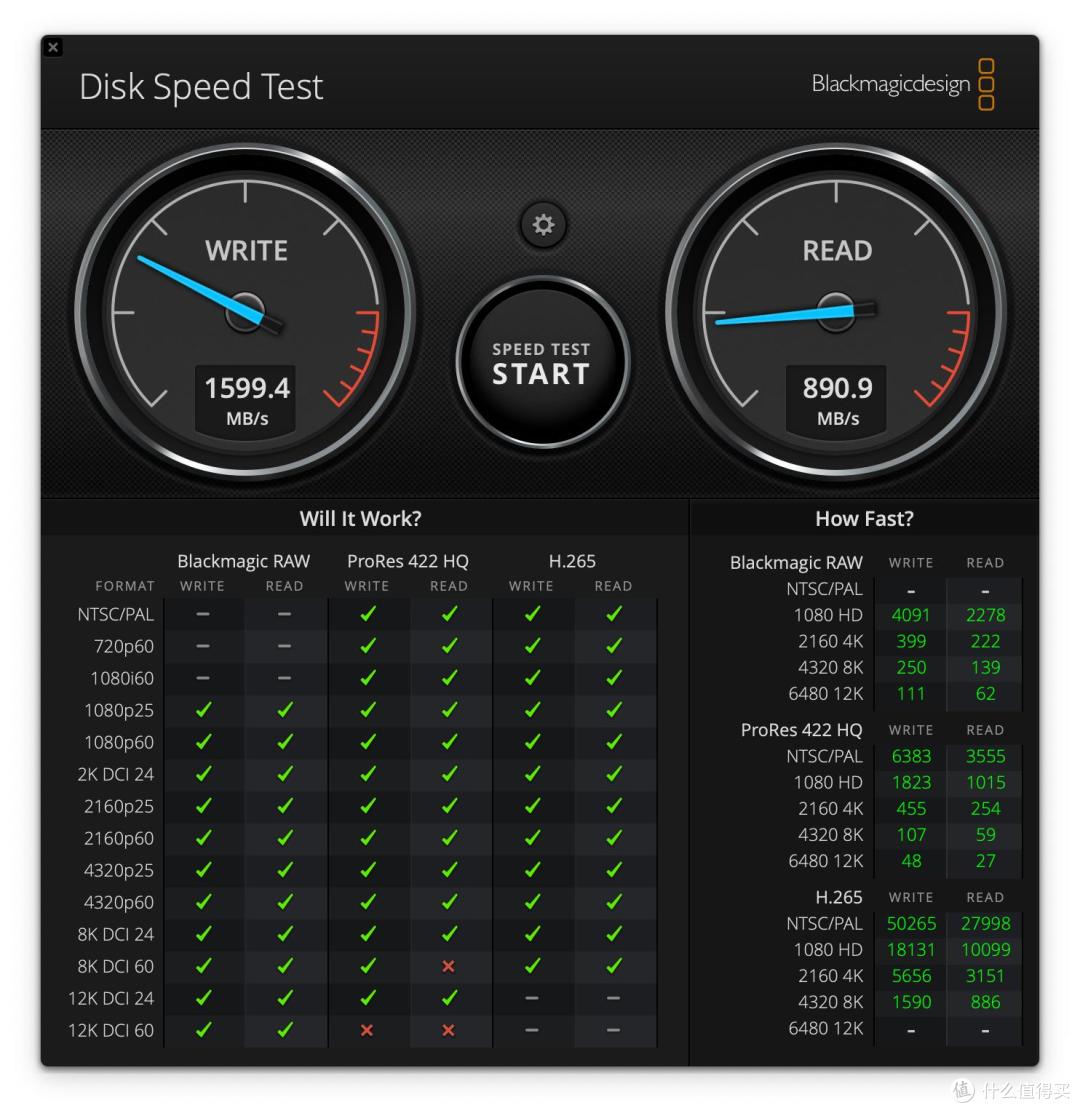This screenshot has width=1080, height=1113.
Task: Click the 2160p25 H.265 read checkmark
Action: tap(614, 806)
